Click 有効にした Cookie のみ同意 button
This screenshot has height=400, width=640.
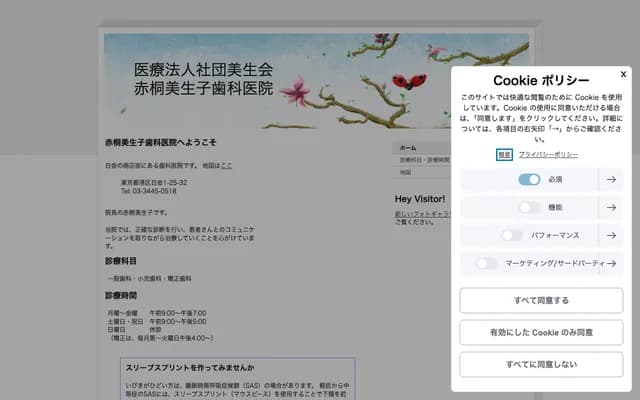pos(541,332)
